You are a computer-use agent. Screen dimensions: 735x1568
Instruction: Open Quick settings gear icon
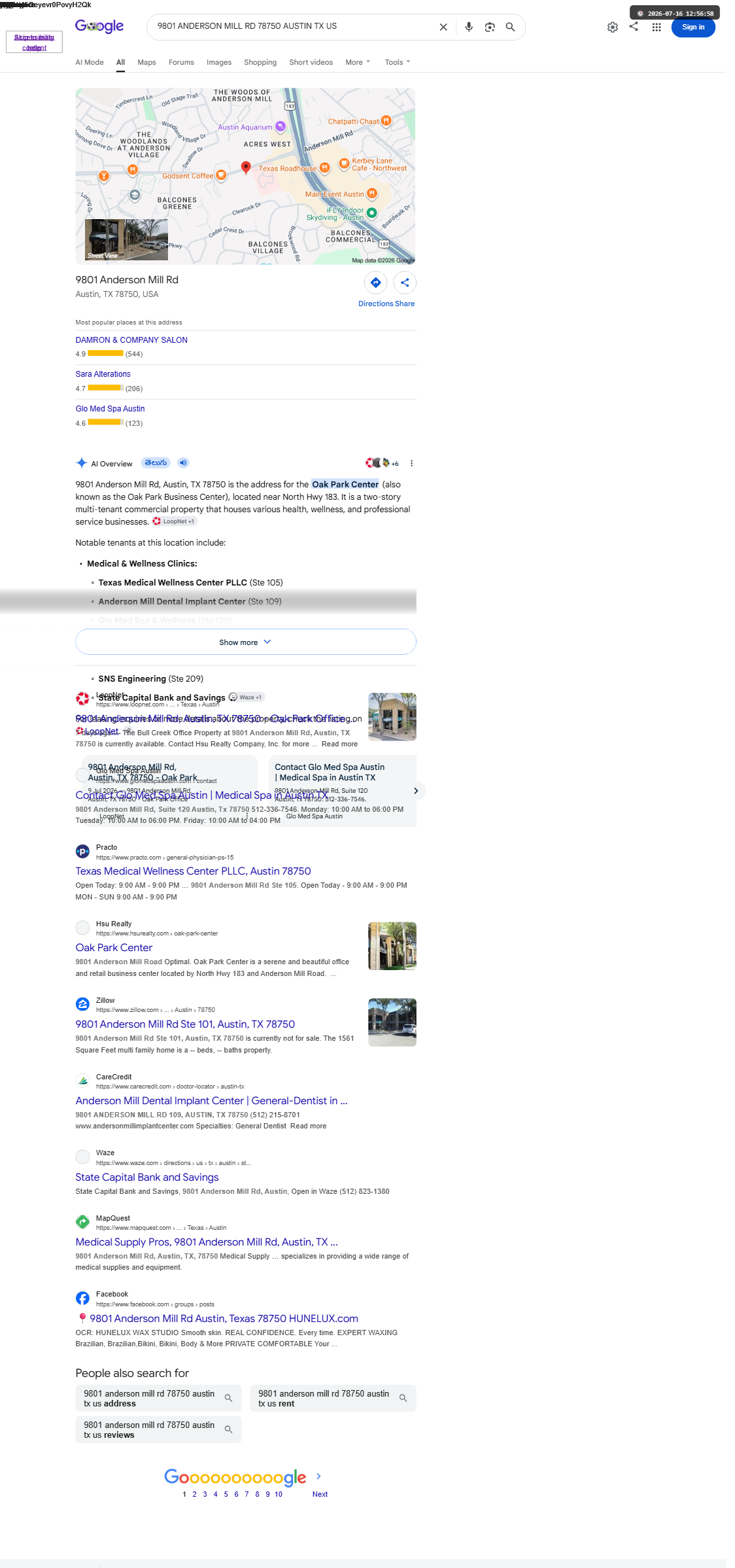click(x=613, y=27)
